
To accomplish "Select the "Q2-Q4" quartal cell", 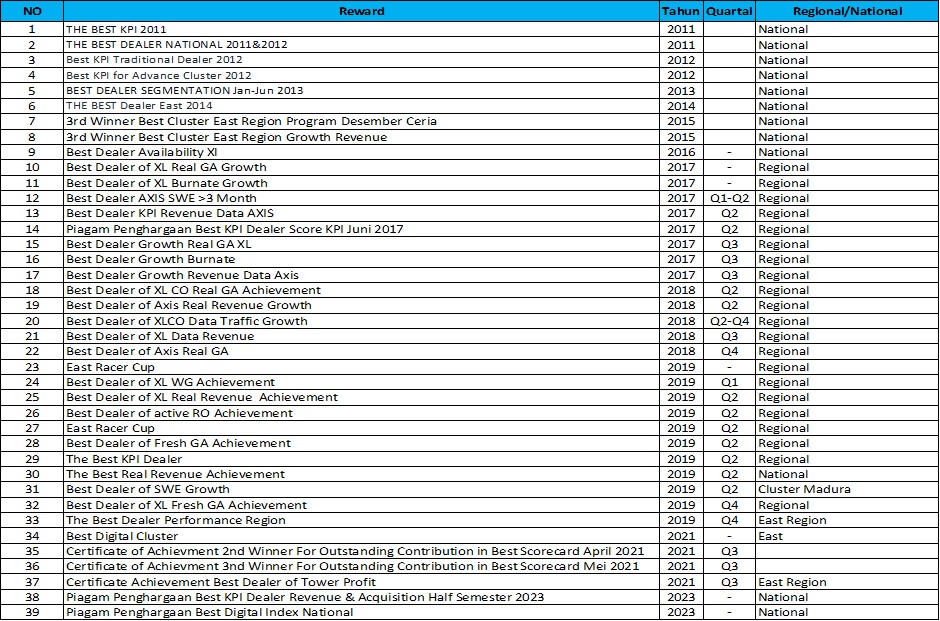I will [x=729, y=321].
